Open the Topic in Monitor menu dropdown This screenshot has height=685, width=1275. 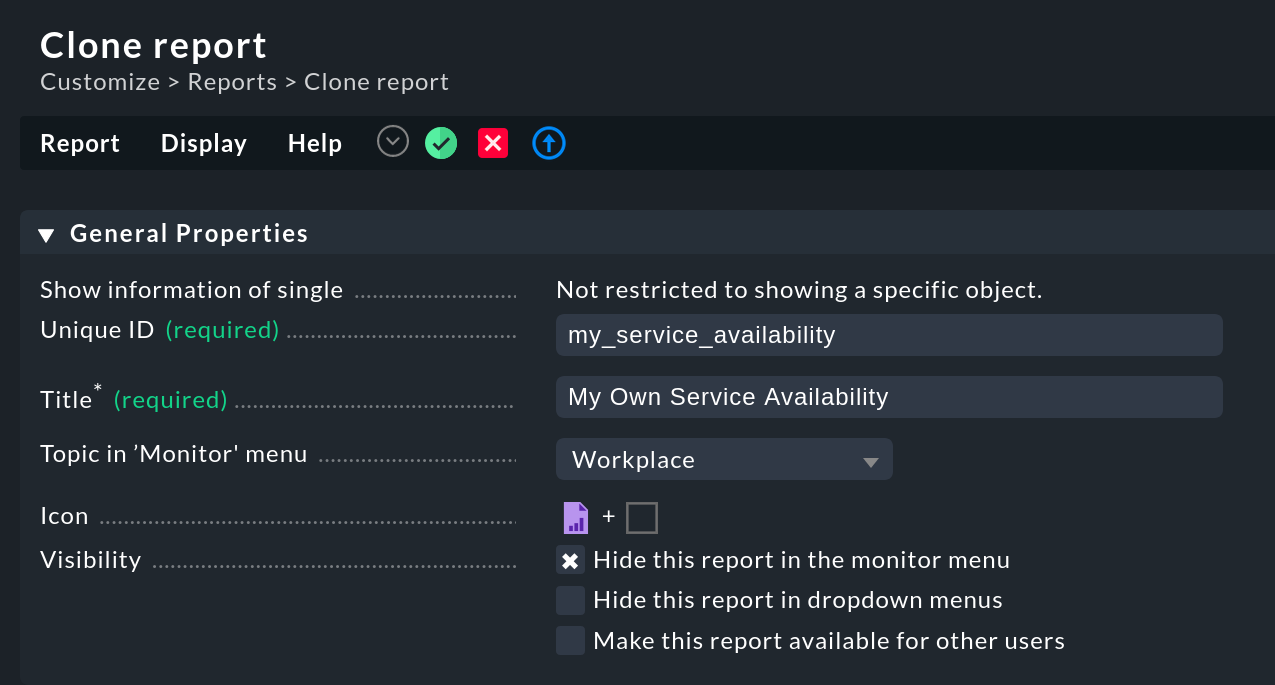tap(724, 460)
